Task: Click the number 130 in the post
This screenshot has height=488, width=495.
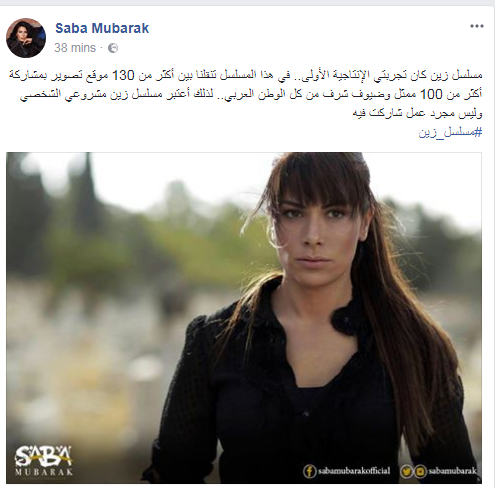Action: (x=123, y=75)
